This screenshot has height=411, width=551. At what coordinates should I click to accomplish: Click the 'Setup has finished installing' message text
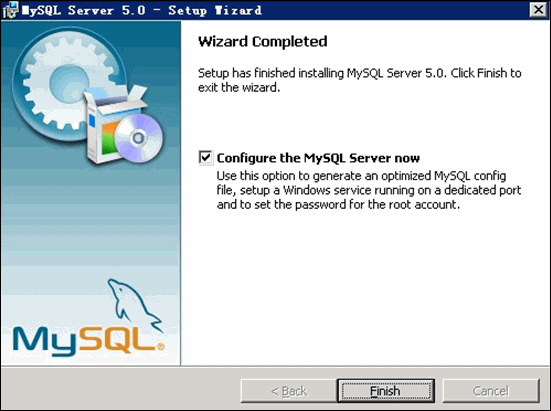tap(359, 80)
